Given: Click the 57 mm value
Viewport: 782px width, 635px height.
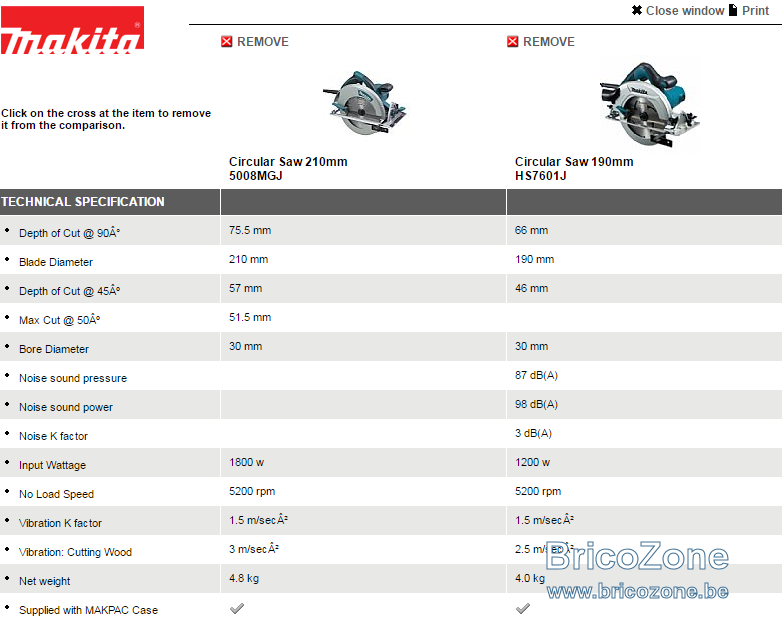Looking at the screenshot, I should tap(245, 288).
